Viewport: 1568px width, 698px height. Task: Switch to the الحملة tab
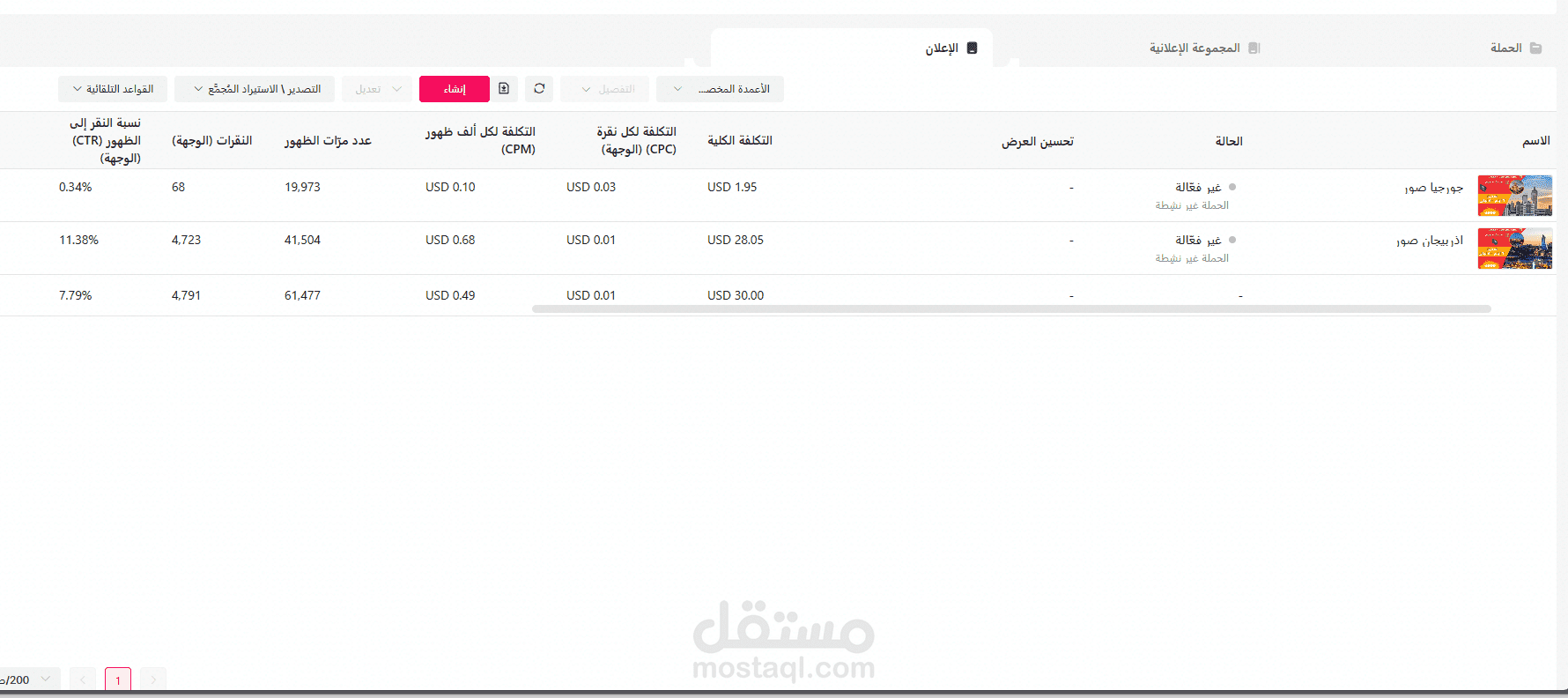(1515, 48)
